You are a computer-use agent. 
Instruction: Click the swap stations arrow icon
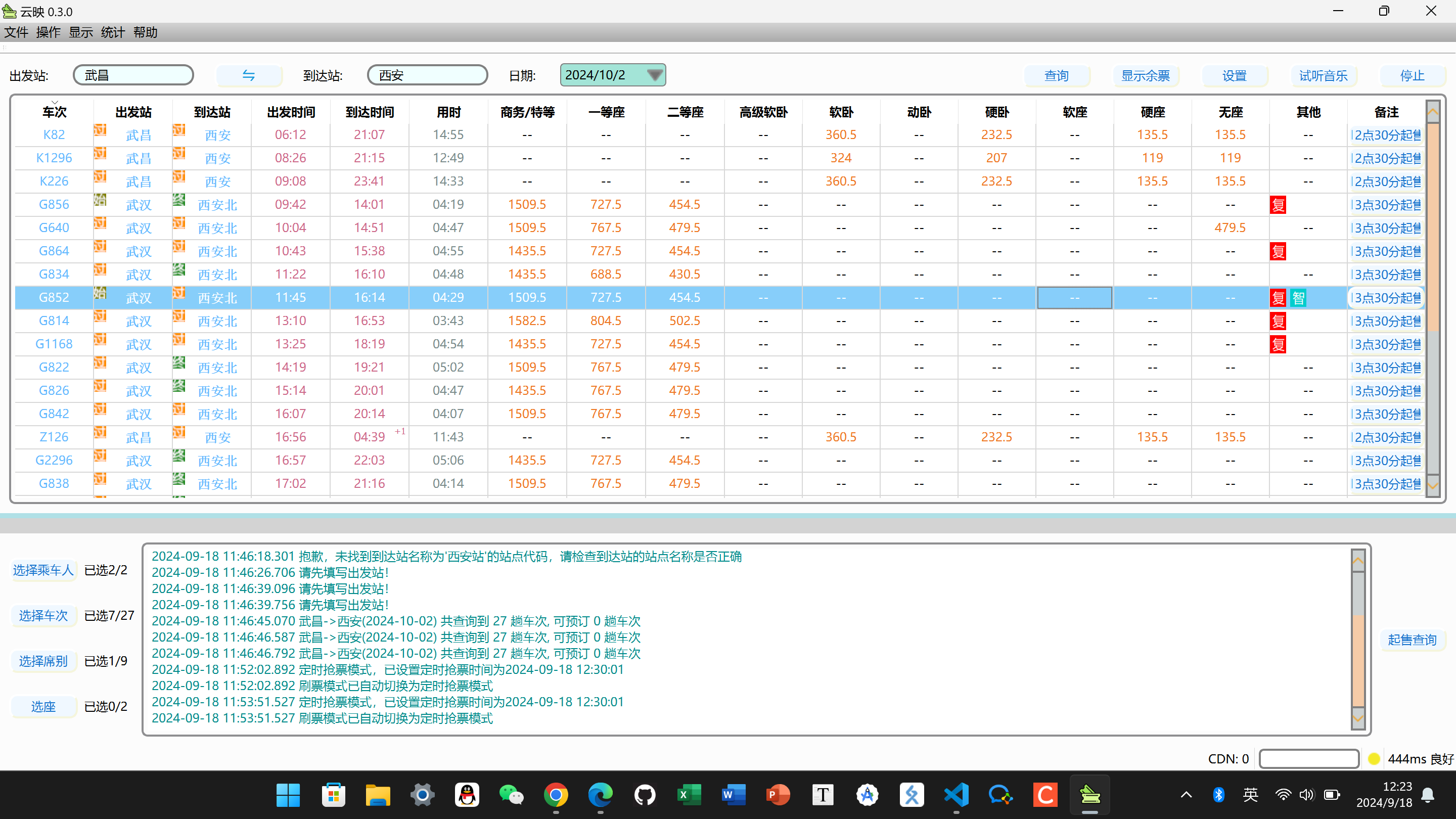pyautogui.click(x=249, y=75)
